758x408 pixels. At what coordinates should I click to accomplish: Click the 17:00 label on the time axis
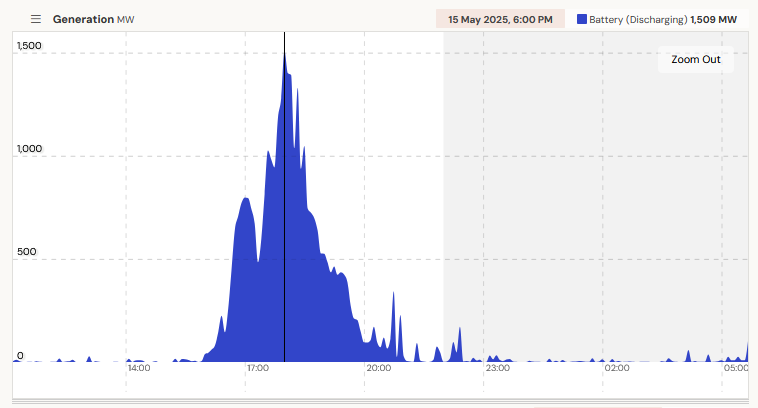tap(258, 368)
